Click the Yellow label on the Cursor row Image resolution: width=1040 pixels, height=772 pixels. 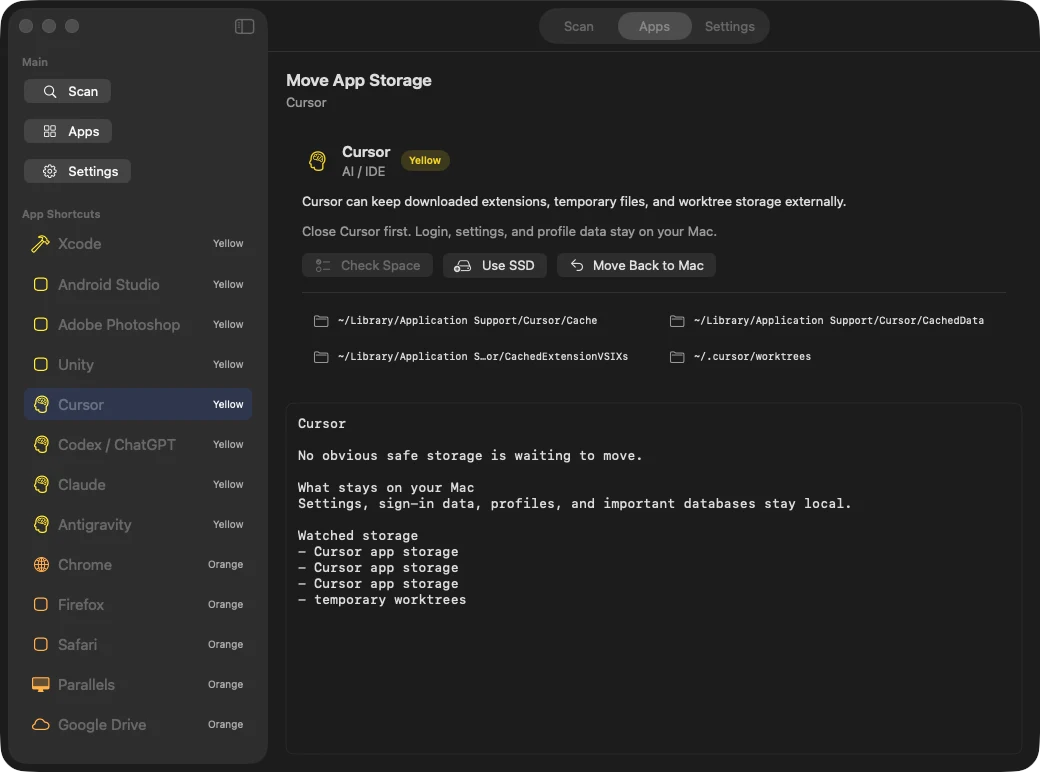pos(228,405)
